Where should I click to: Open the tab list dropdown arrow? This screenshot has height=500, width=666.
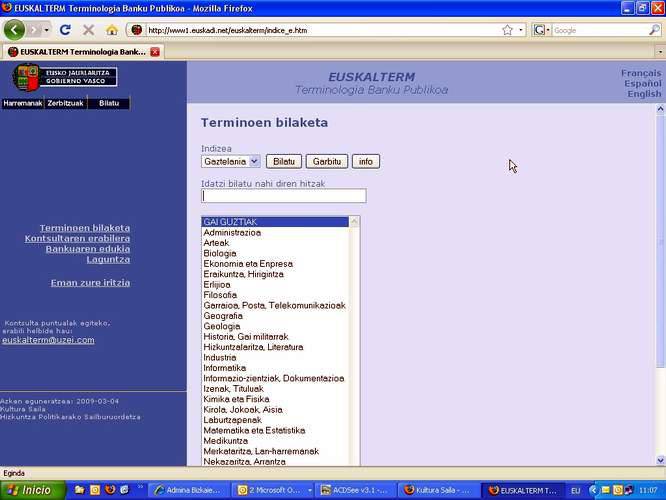click(x=660, y=52)
